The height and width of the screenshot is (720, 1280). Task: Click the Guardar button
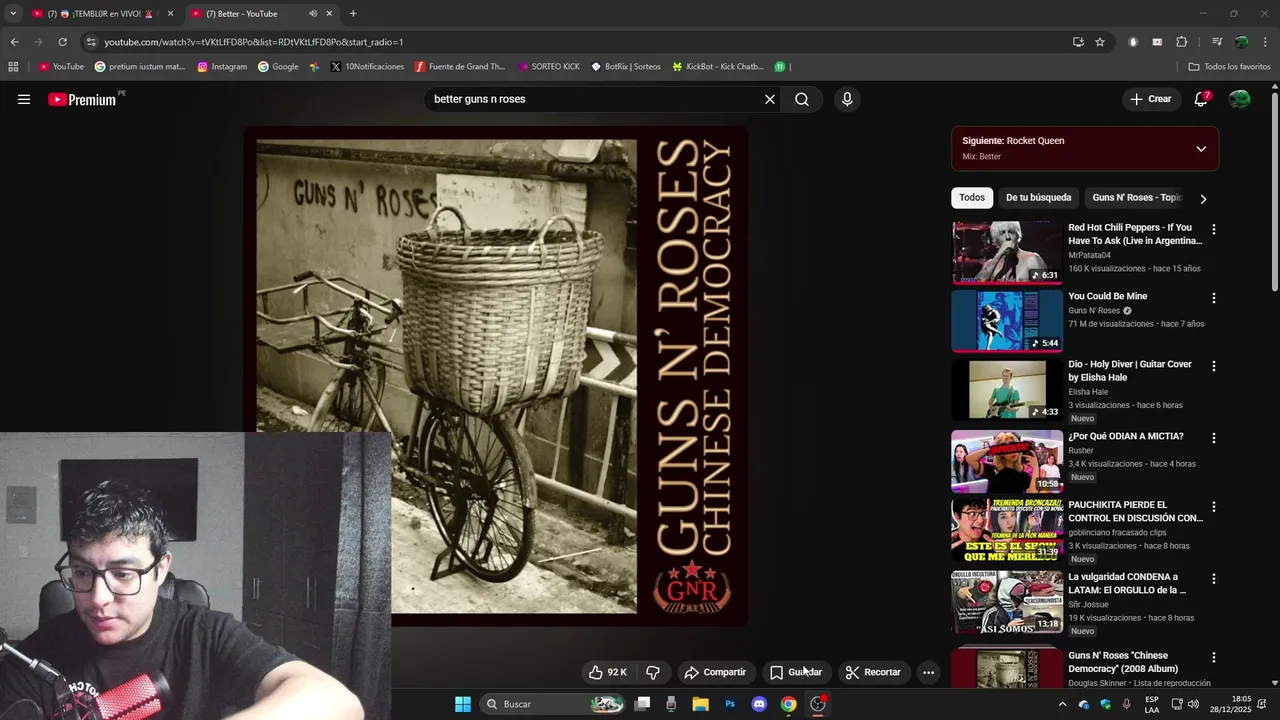tap(796, 672)
